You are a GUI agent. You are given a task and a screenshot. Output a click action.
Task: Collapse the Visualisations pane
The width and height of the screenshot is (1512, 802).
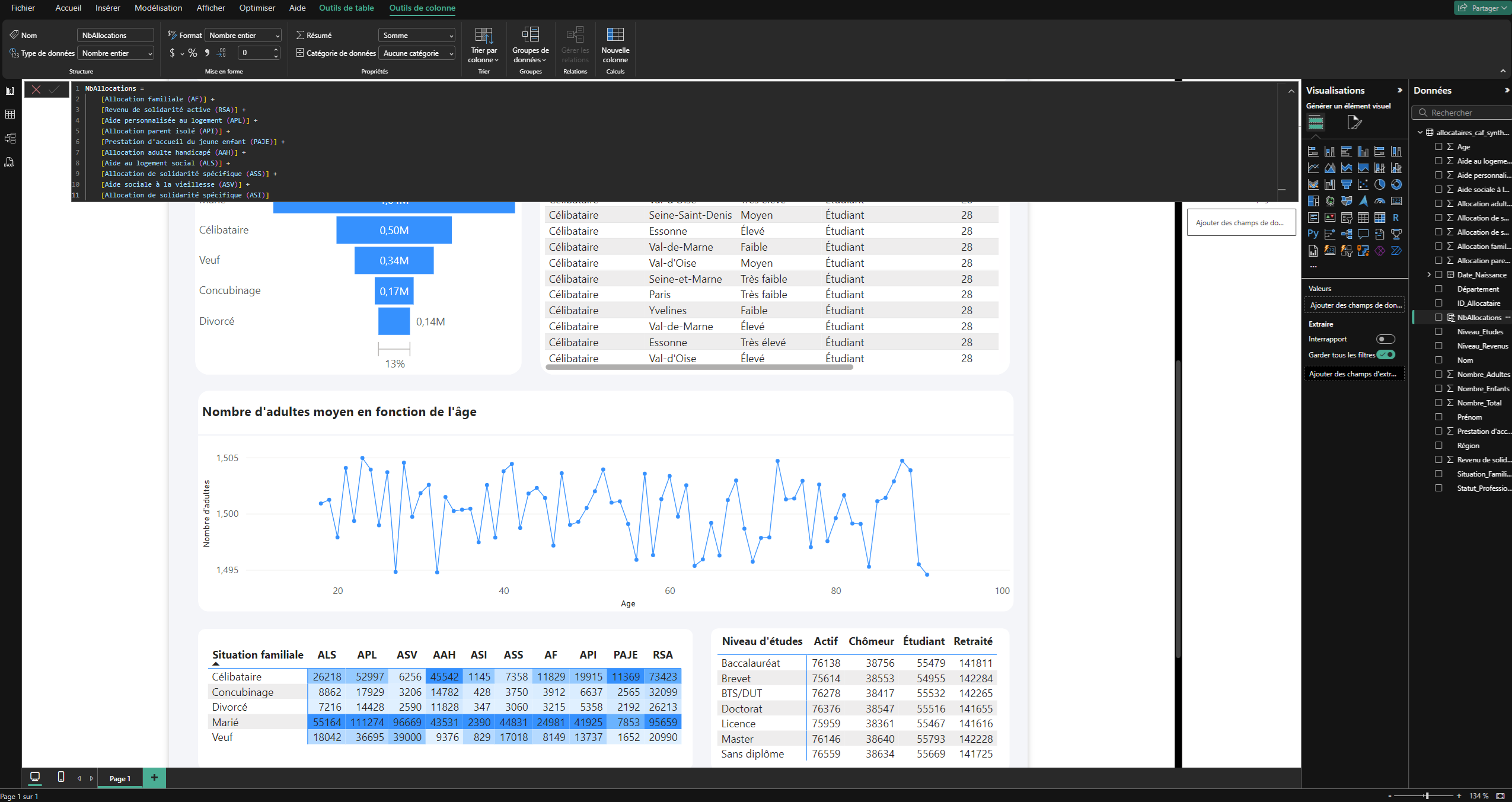1400,90
